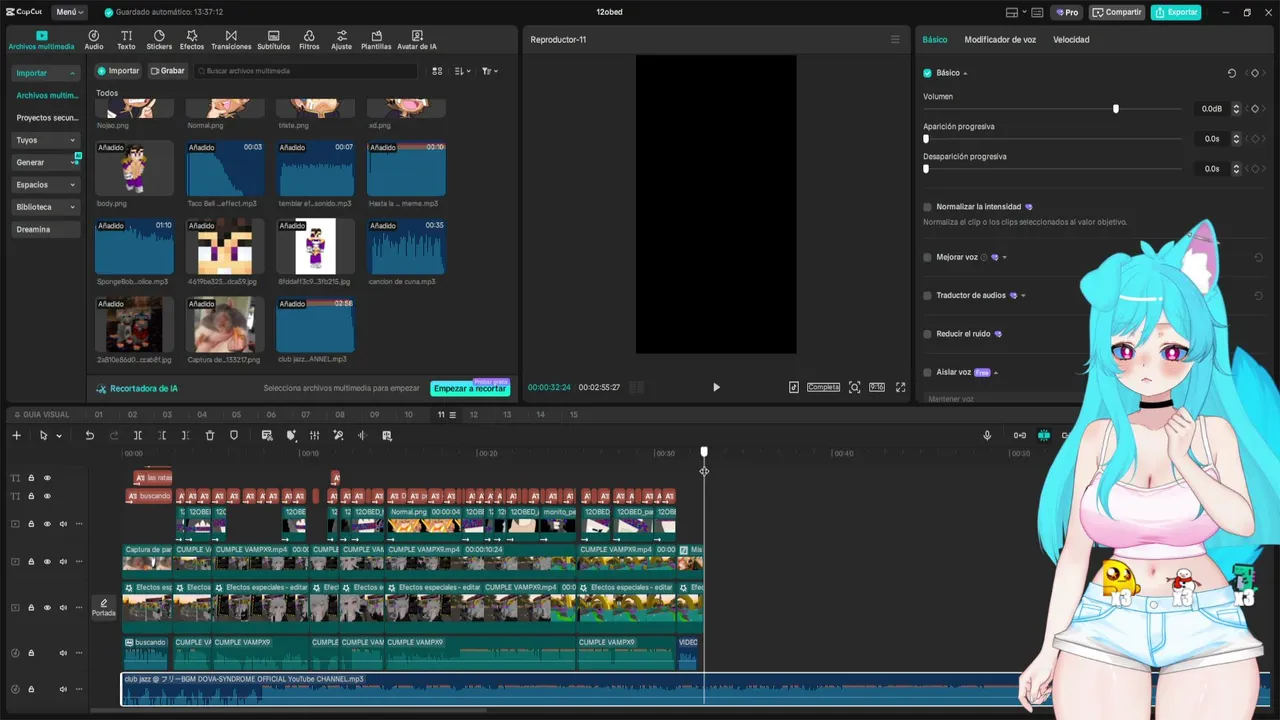This screenshot has height=720, width=1280.
Task: Mute the club jazz audio track
Action: [x=63, y=689]
